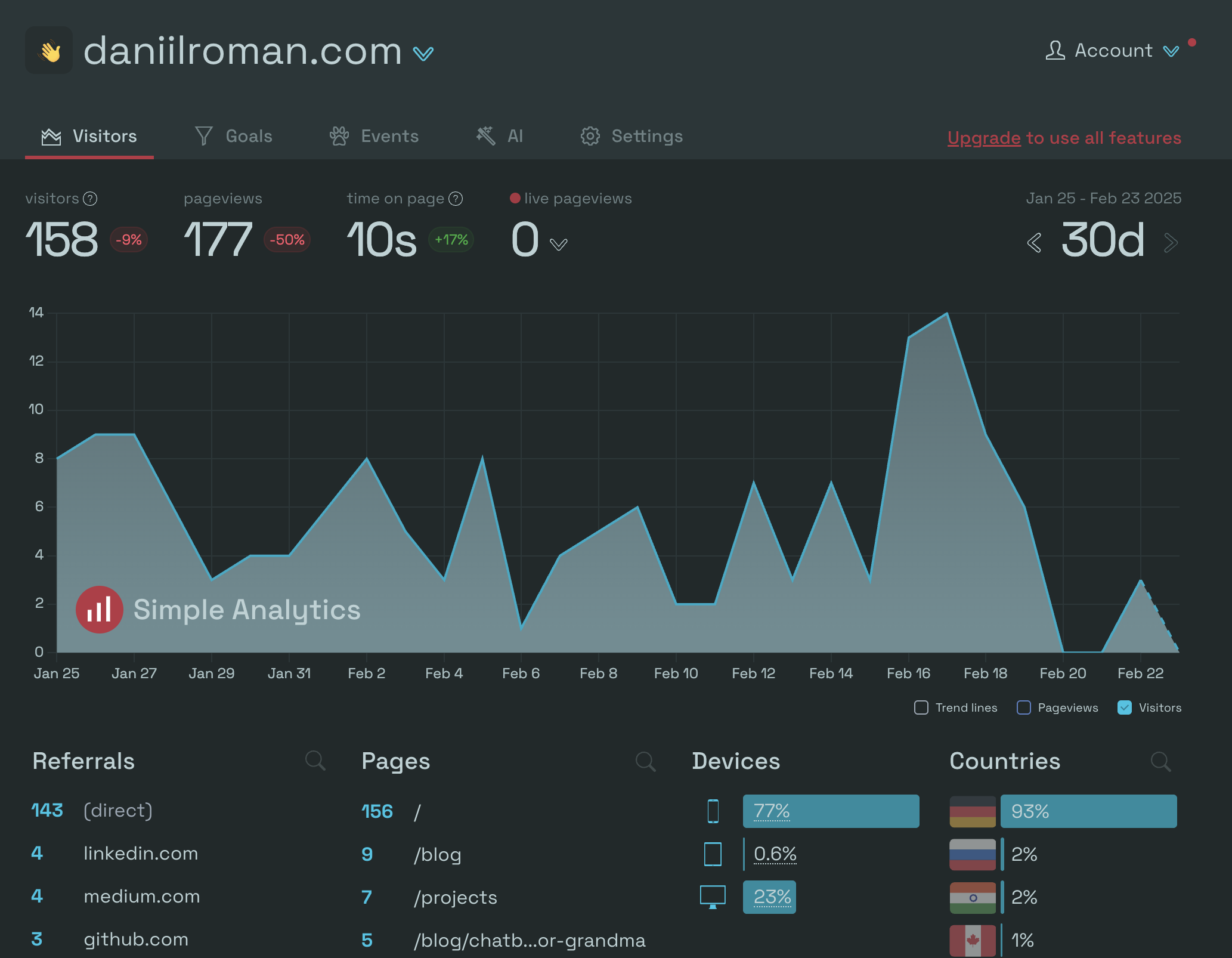Open the daniilroman.com site switcher chevron

click(x=423, y=54)
